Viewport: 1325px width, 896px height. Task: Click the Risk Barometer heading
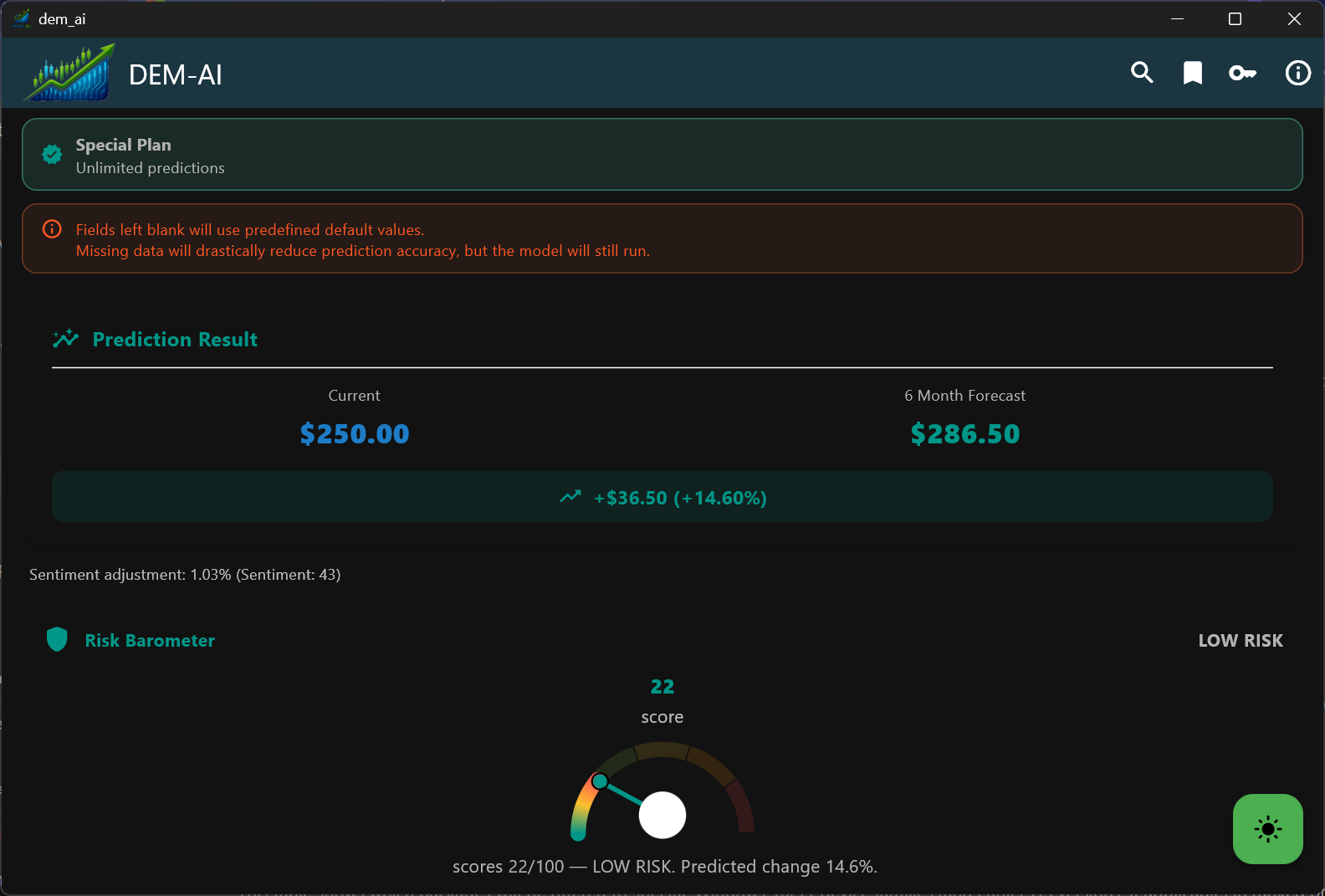pos(150,641)
